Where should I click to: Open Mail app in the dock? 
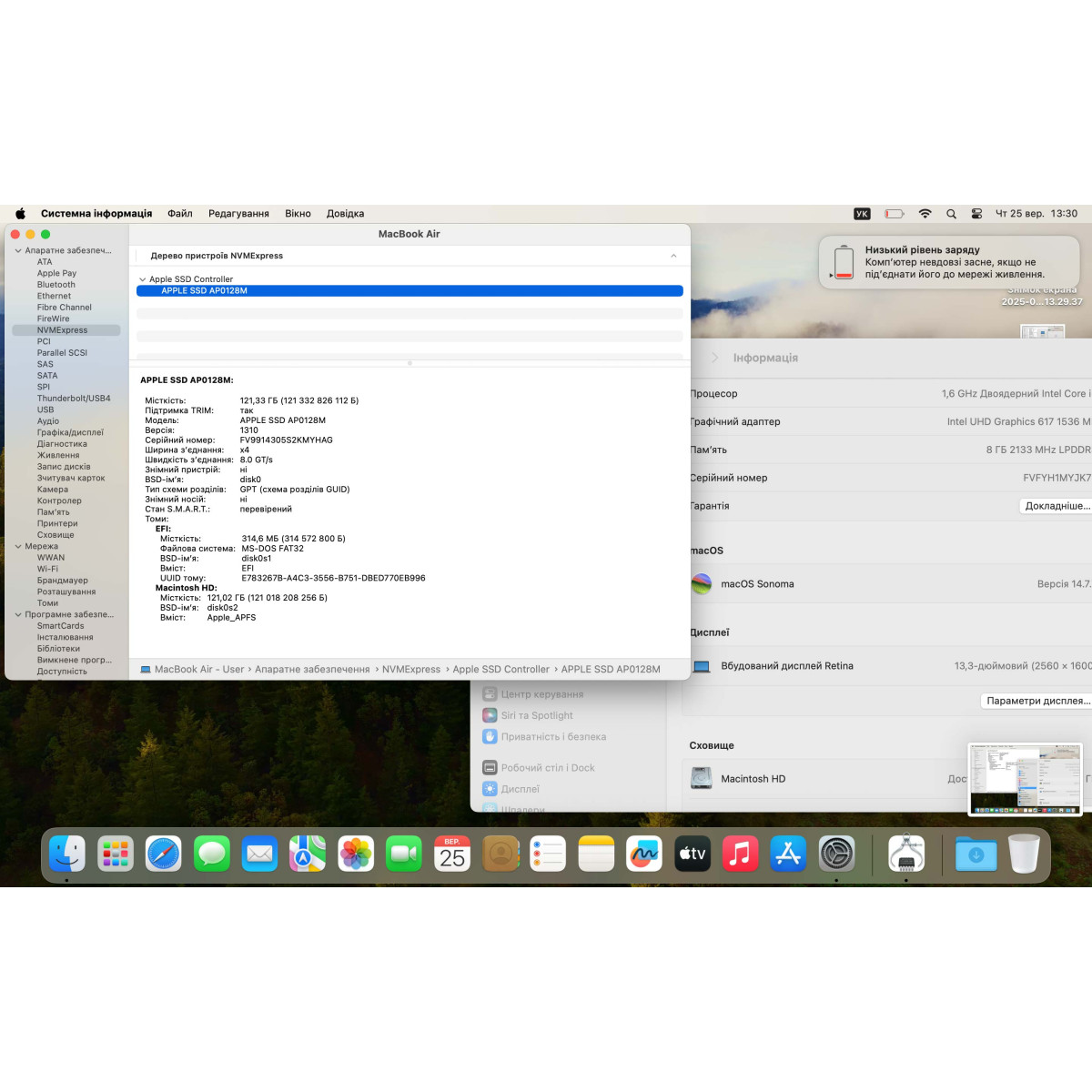tap(260, 854)
